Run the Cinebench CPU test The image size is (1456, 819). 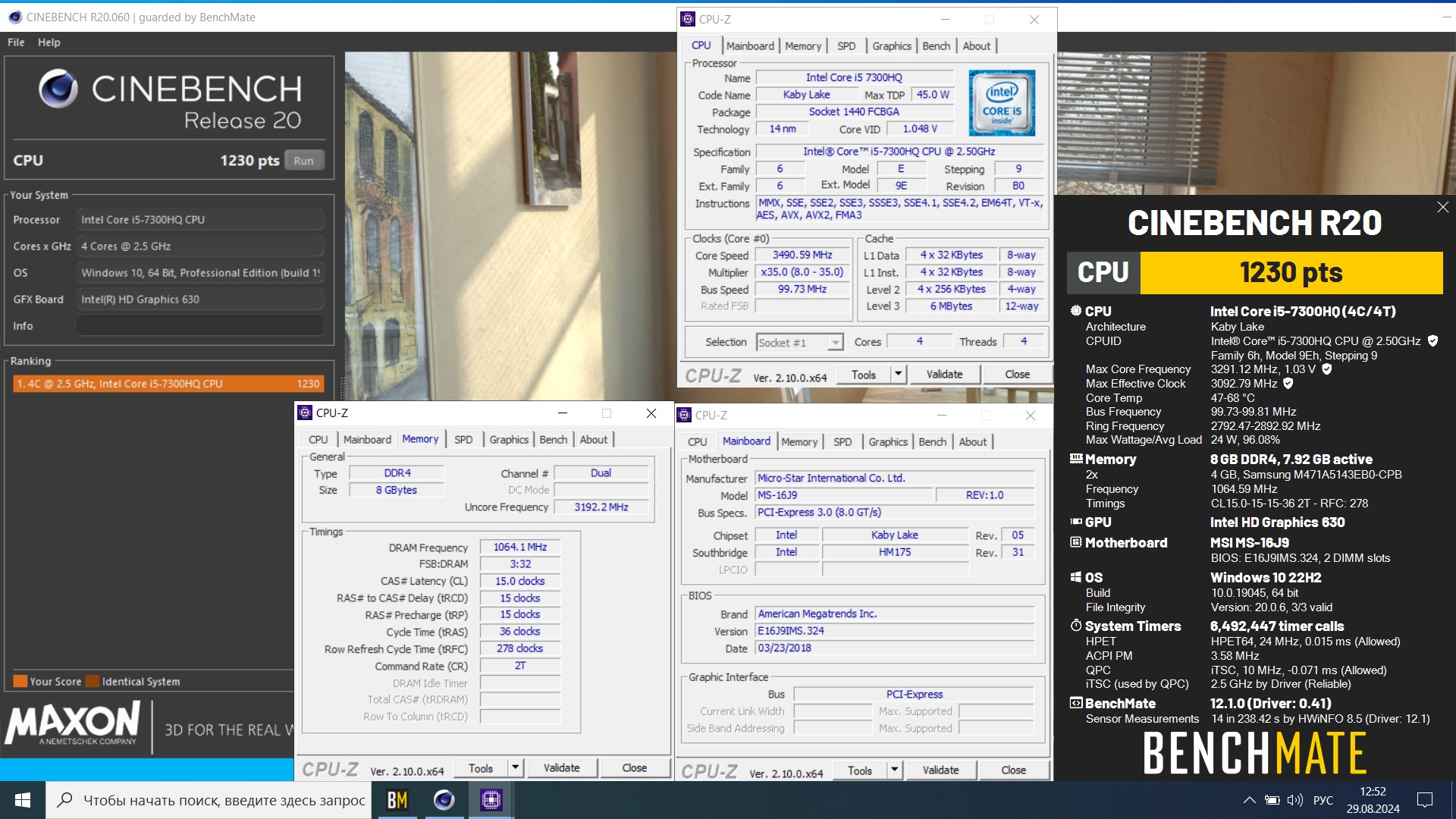(304, 161)
